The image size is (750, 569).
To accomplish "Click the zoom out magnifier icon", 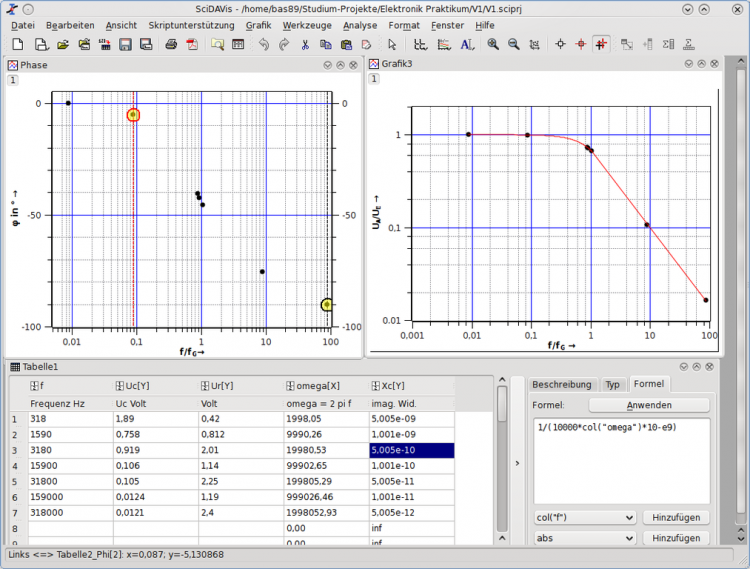I will click(513, 45).
